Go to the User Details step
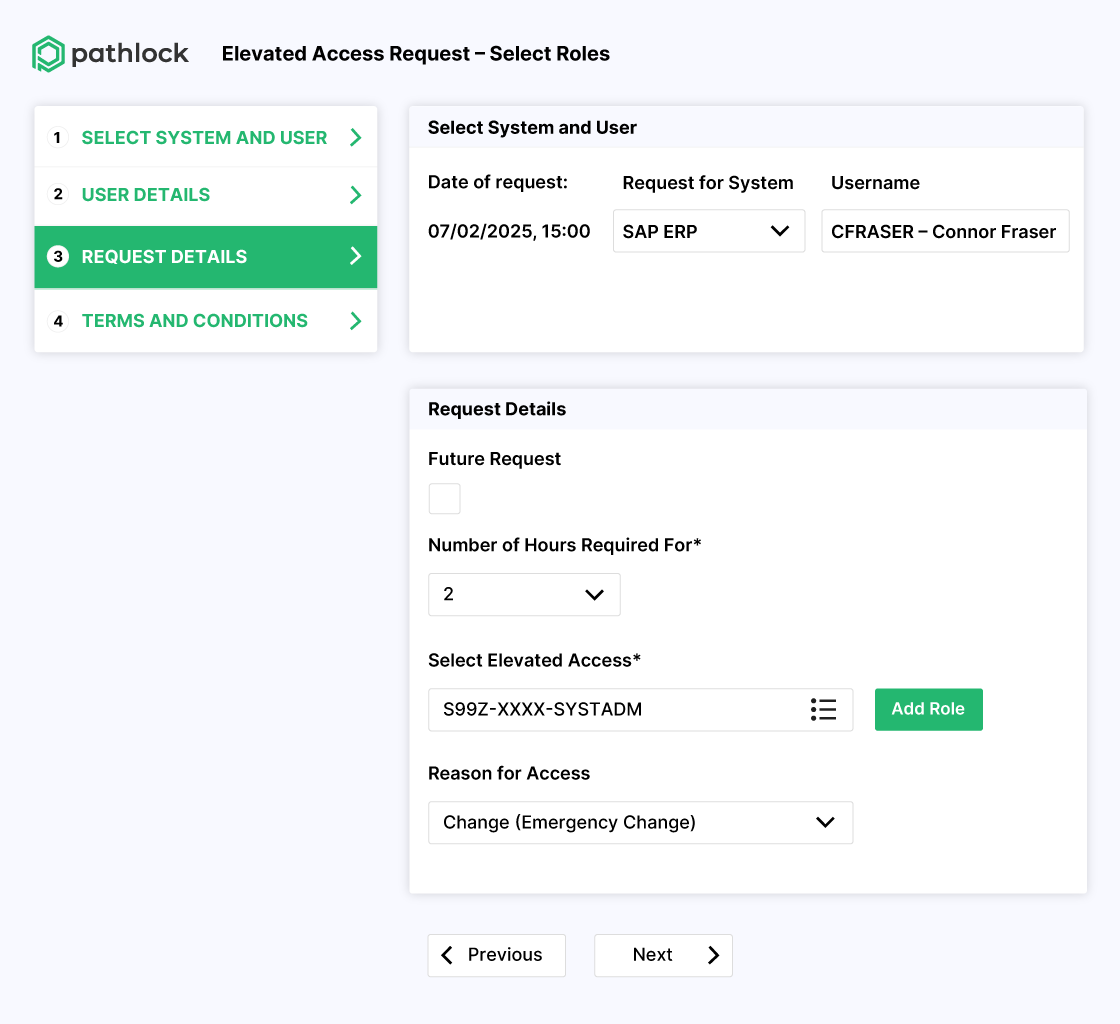The image size is (1120, 1024). [x=146, y=195]
